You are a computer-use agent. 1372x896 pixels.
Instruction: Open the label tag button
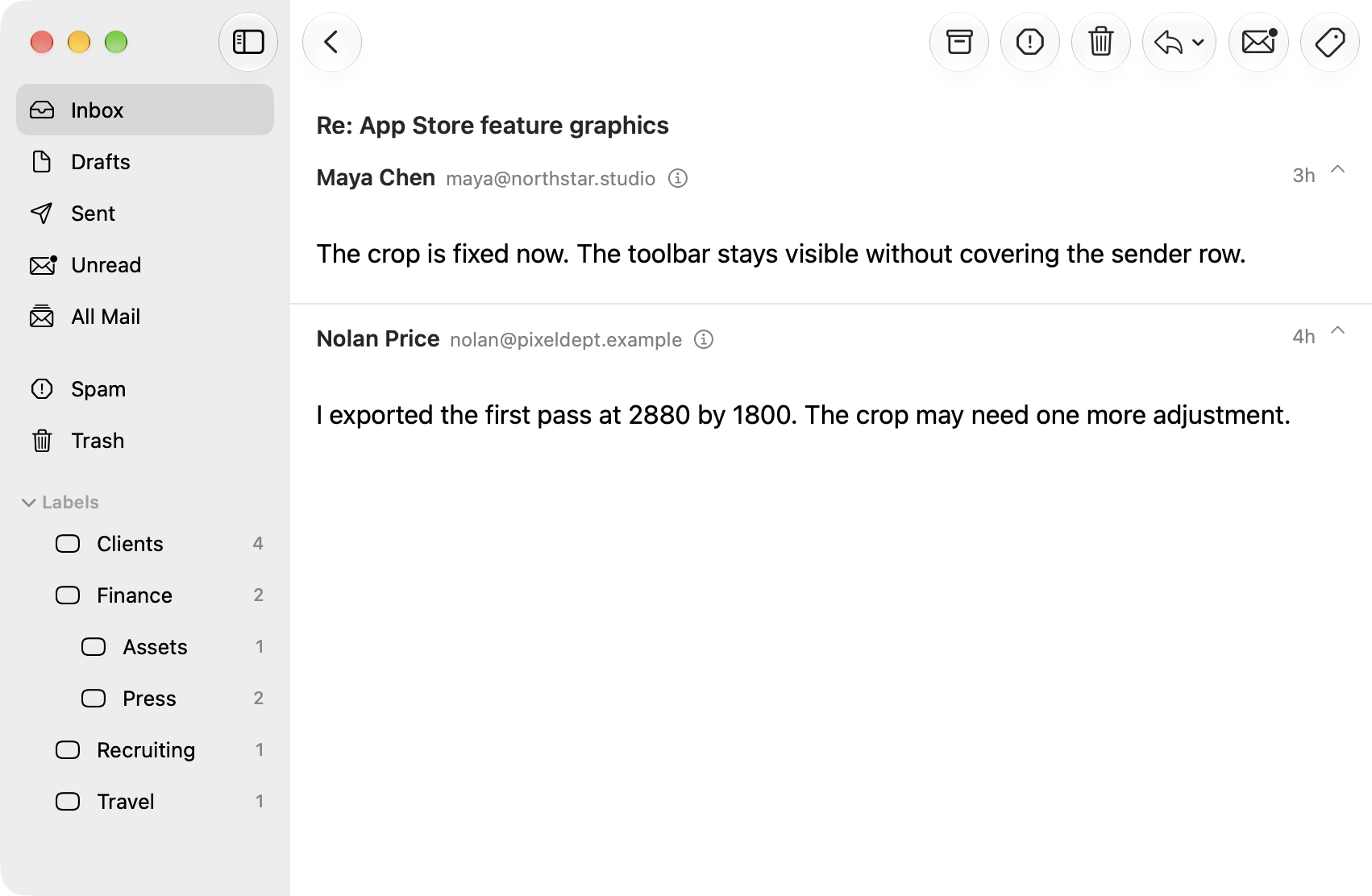[x=1330, y=42]
